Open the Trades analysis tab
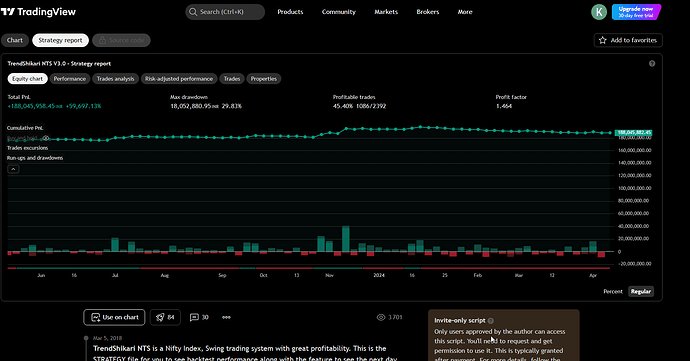690x361 pixels. coord(115,79)
